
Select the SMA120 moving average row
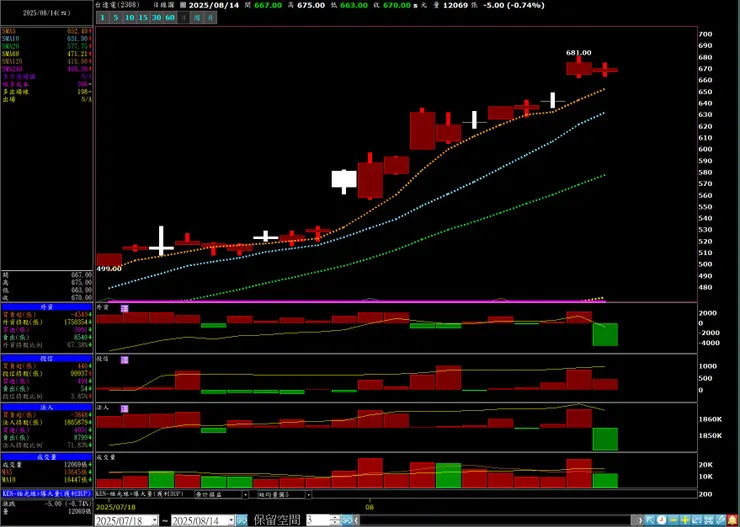tap(47, 61)
